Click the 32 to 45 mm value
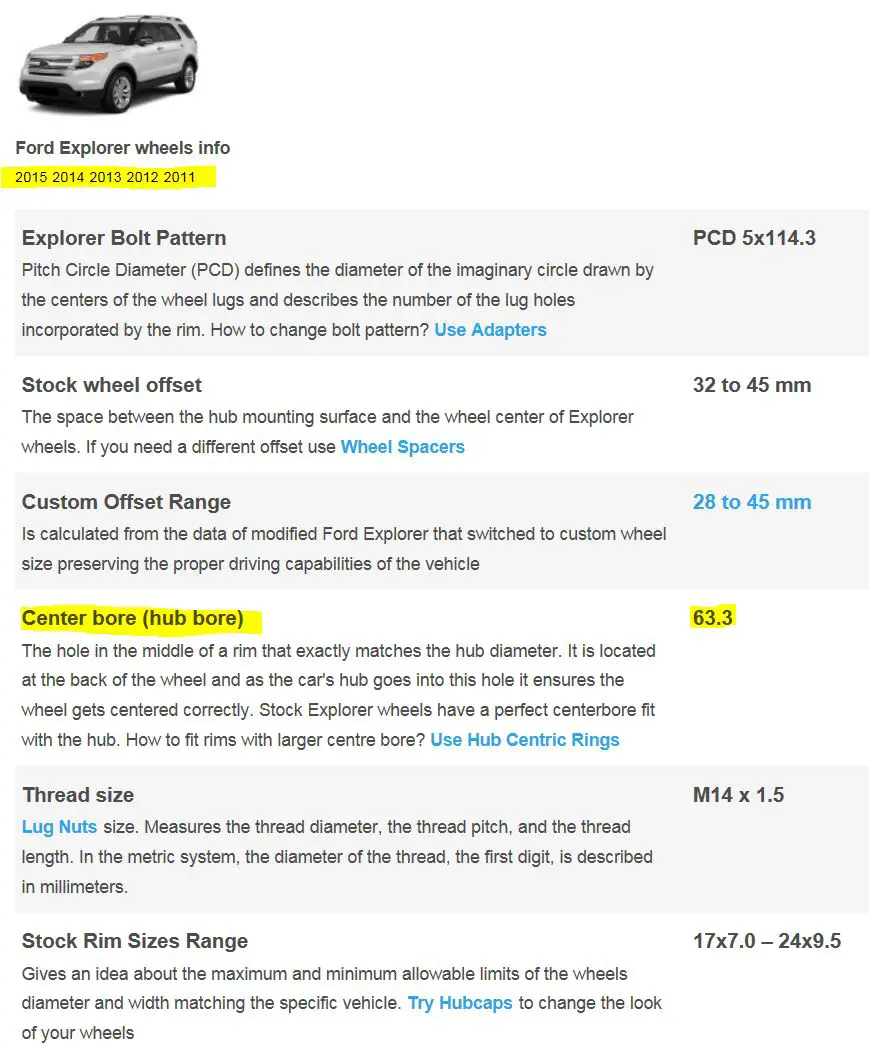Viewport: 869px width, 1047px height. (x=751, y=385)
